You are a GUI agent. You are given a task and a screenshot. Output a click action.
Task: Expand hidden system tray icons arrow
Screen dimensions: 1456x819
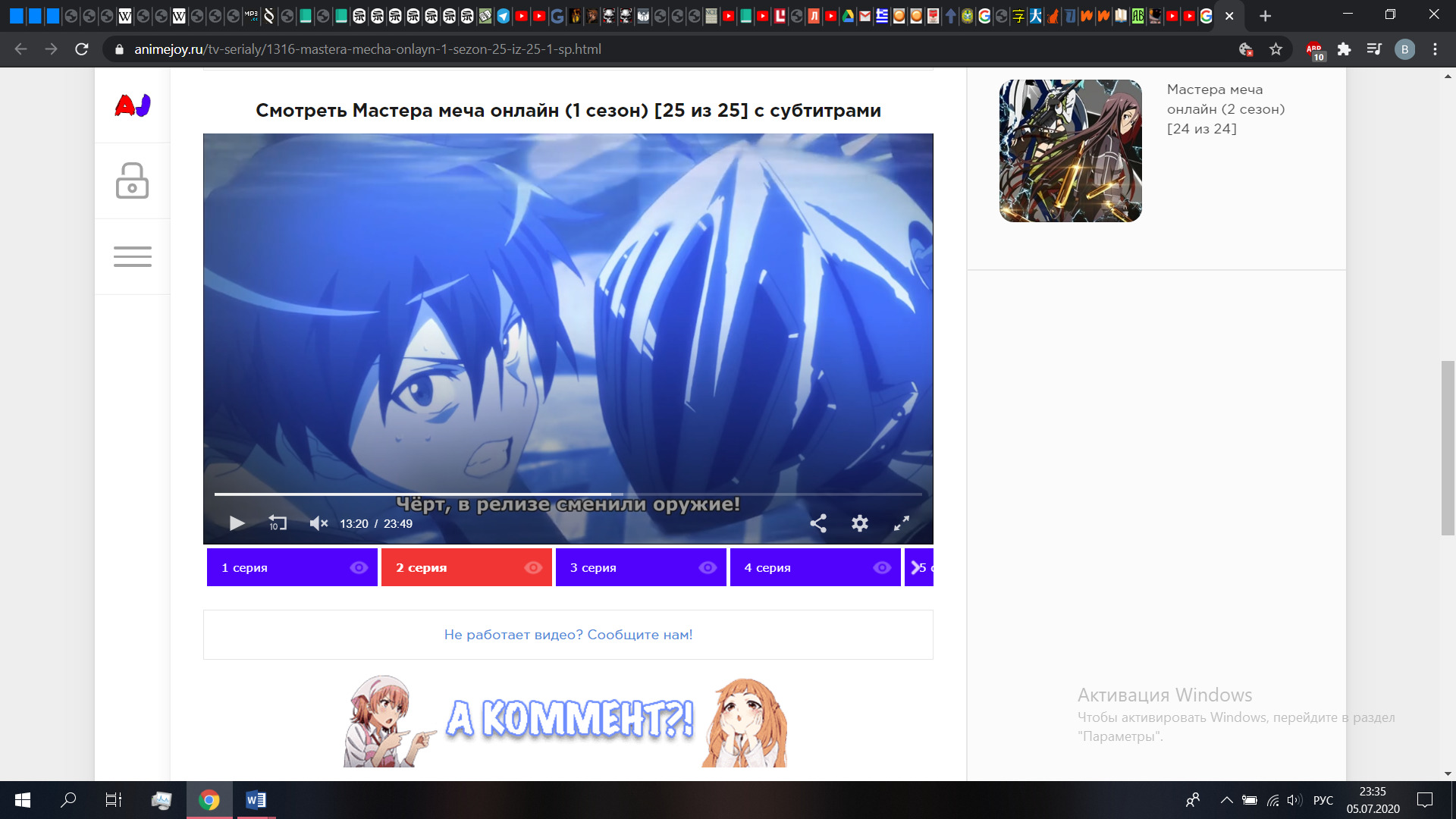coord(1226,800)
